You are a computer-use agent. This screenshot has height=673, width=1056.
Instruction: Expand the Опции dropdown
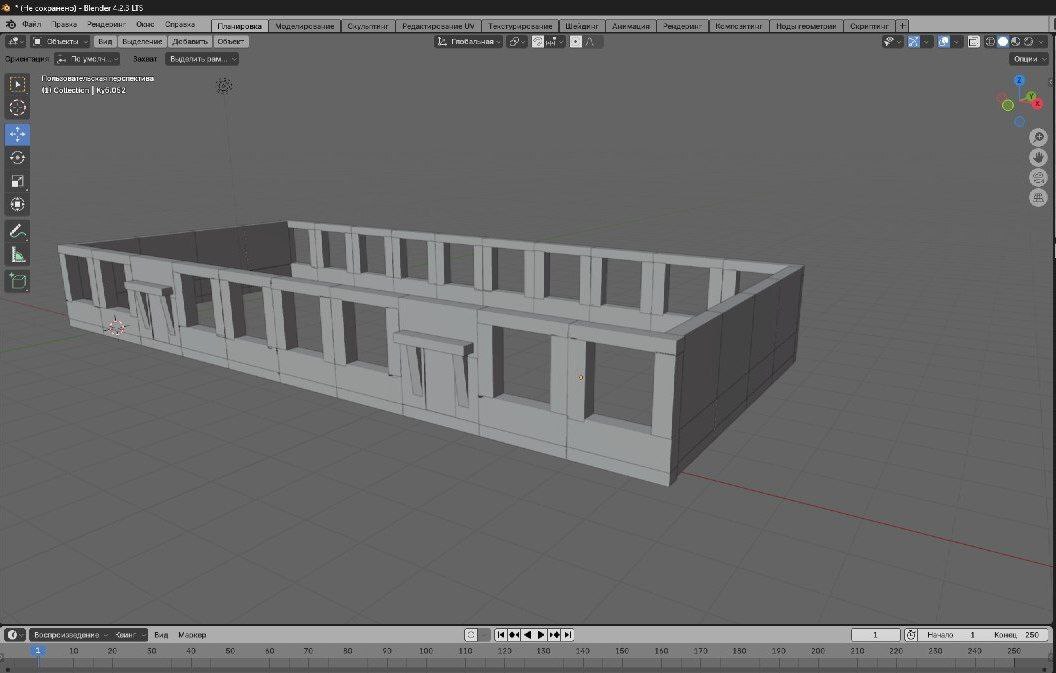coord(1029,59)
